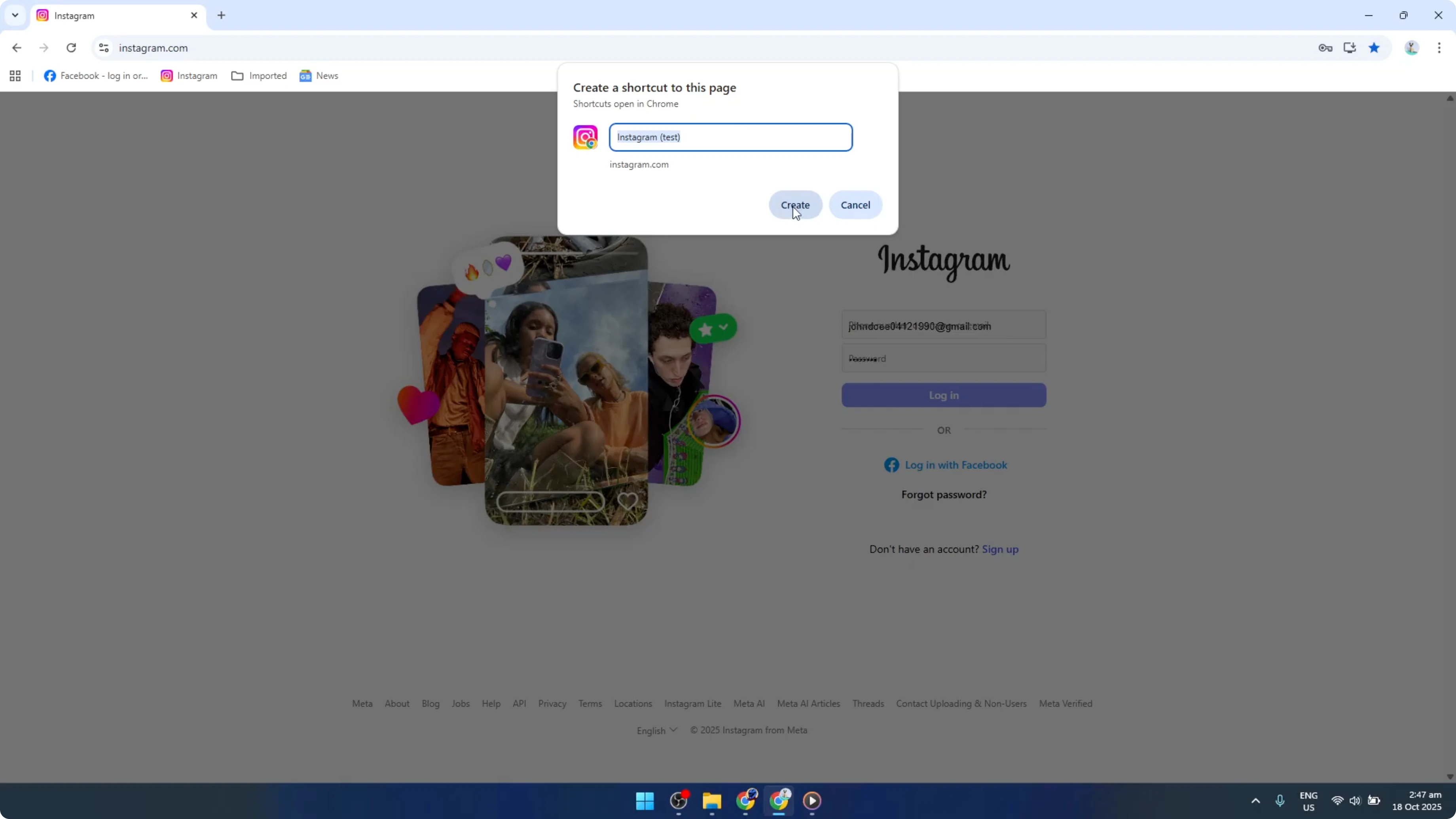Bookmark this page with the star icon
The image size is (1456, 819).
tap(1374, 48)
